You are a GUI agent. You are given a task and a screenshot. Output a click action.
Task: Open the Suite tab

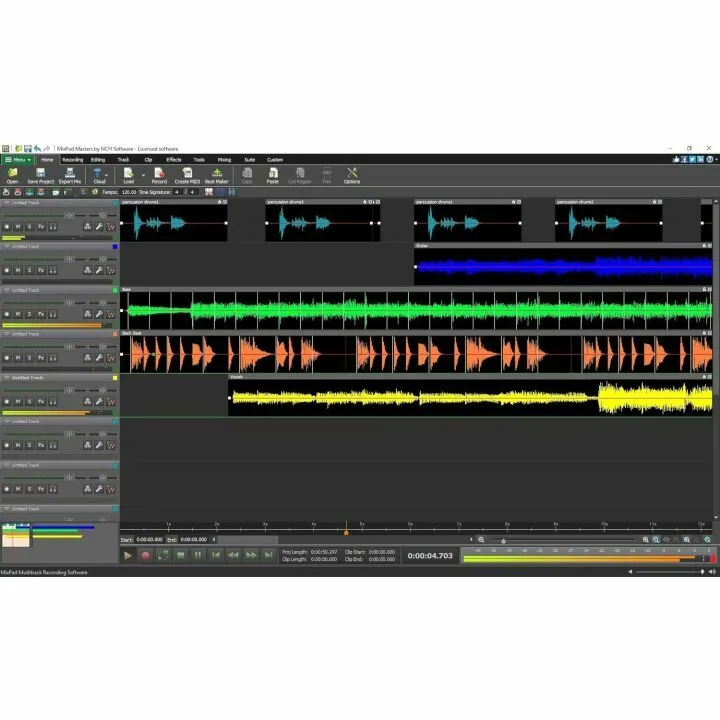tap(249, 160)
